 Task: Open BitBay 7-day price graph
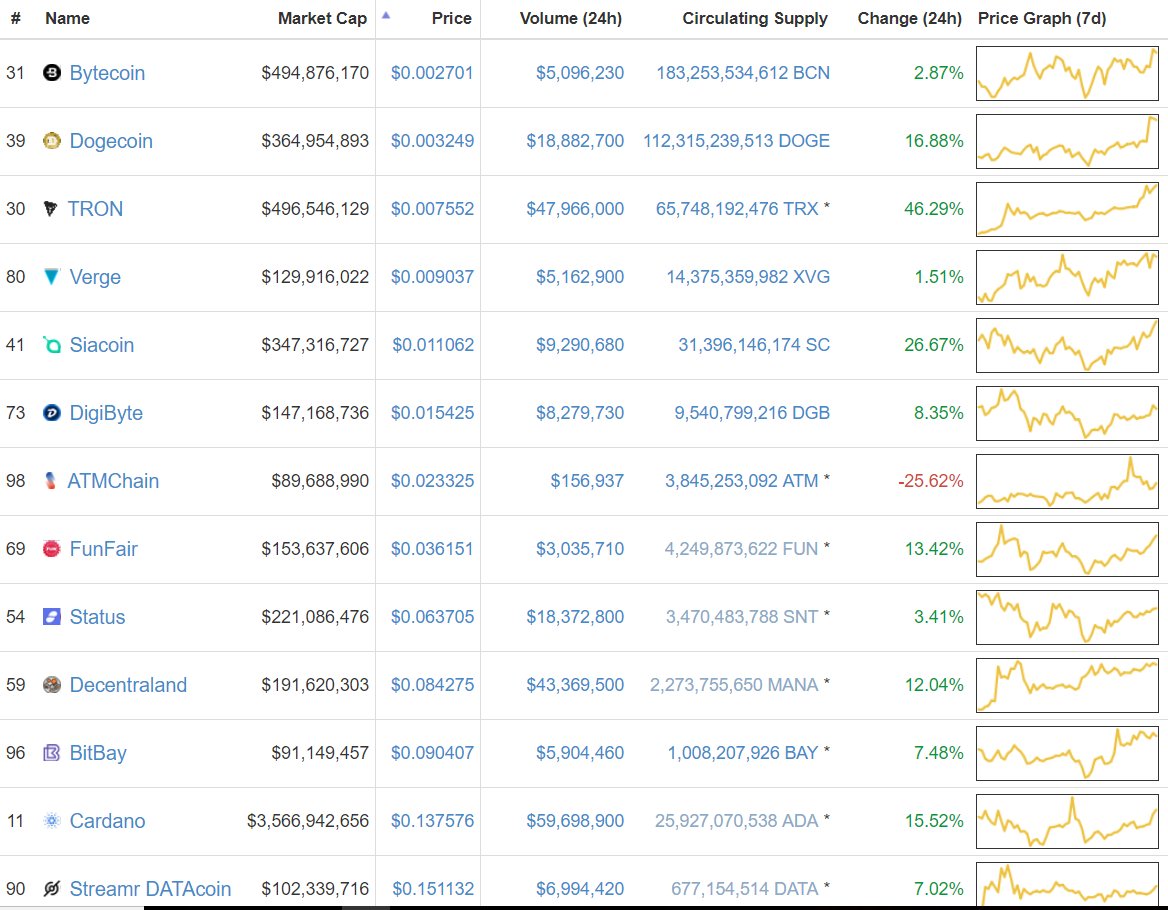click(x=1067, y=753)
